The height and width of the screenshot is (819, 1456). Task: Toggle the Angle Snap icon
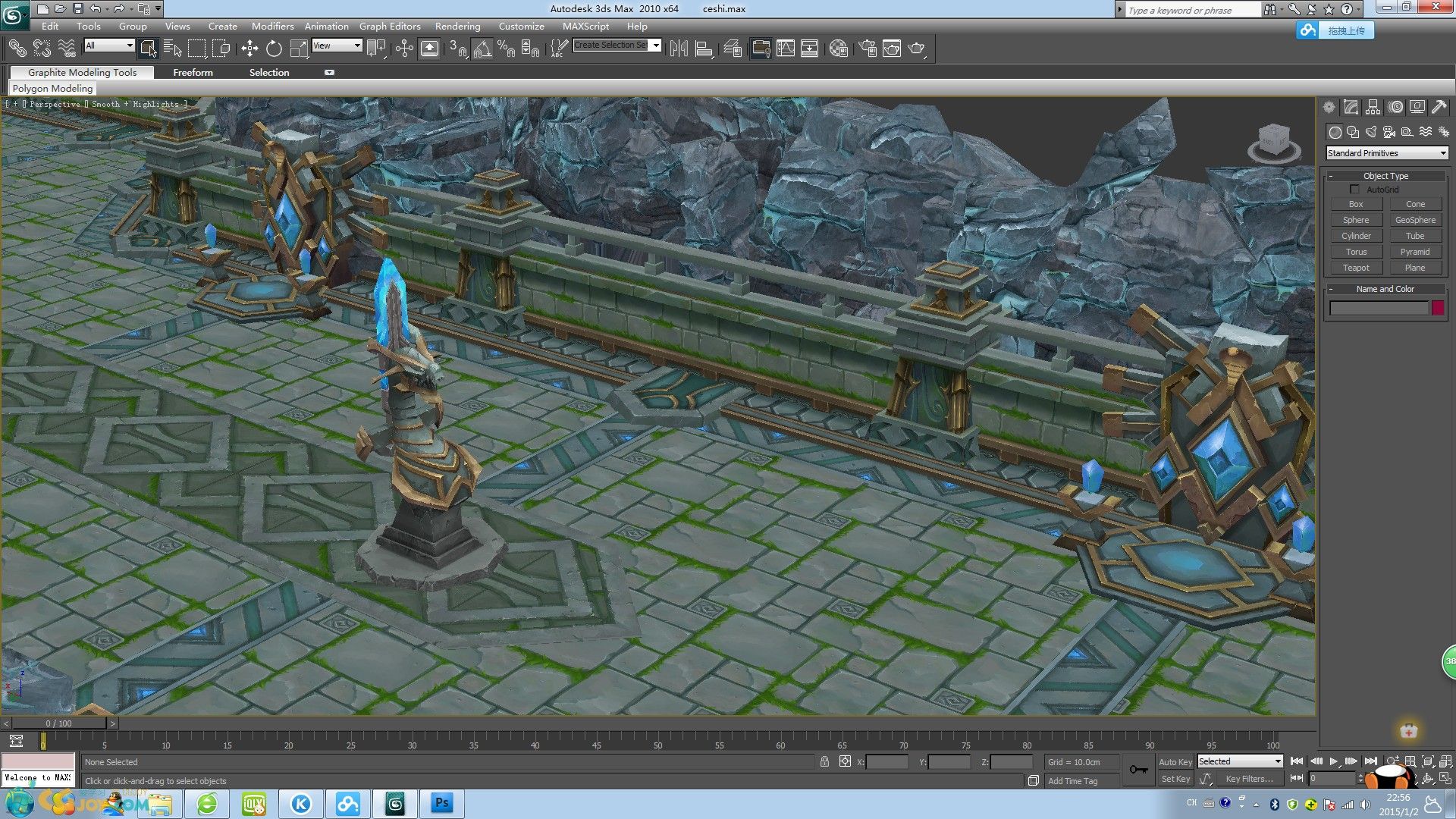tap(482, 49)
